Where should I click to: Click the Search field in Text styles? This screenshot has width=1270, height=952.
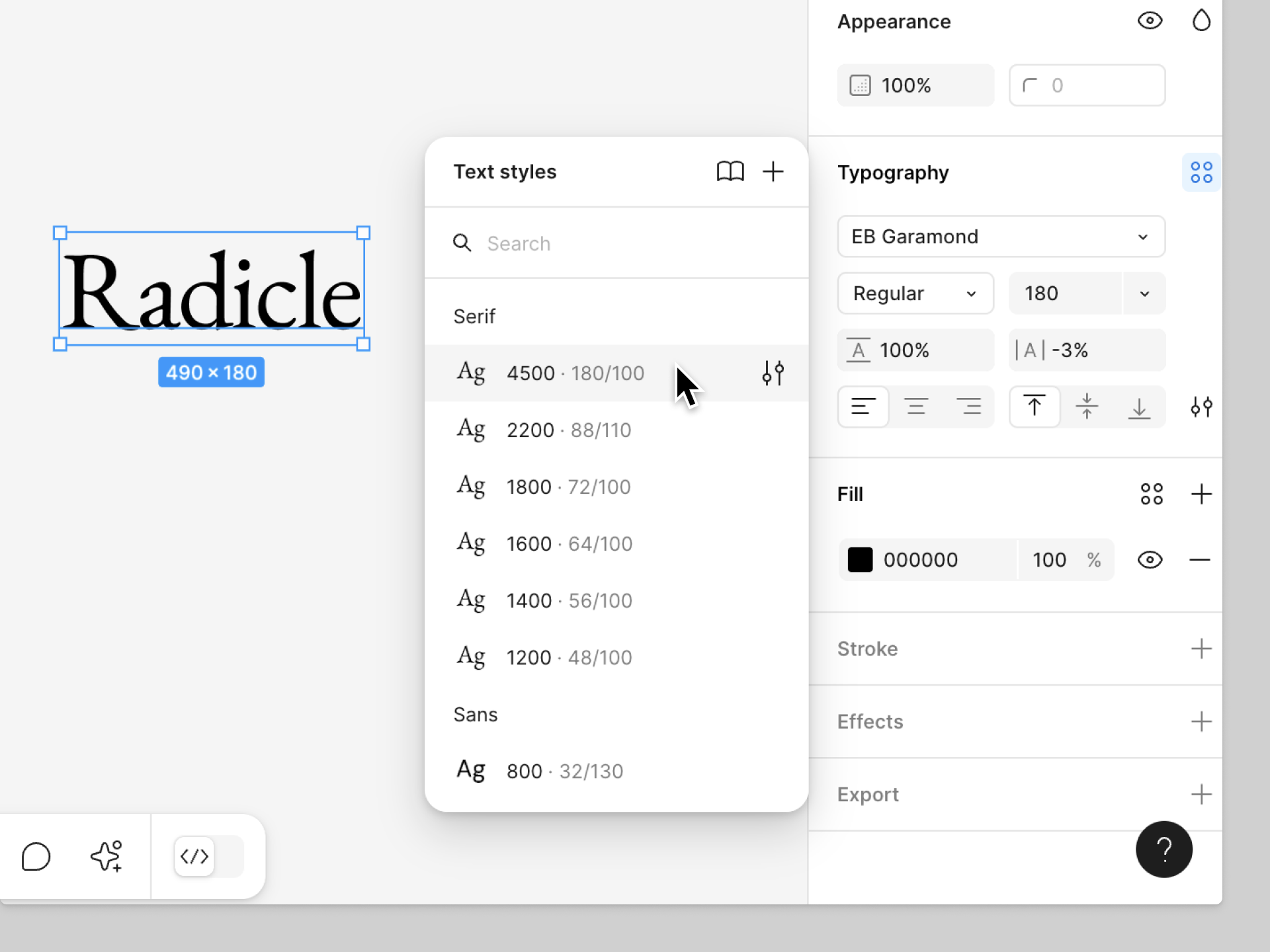(x=616, y=243)
